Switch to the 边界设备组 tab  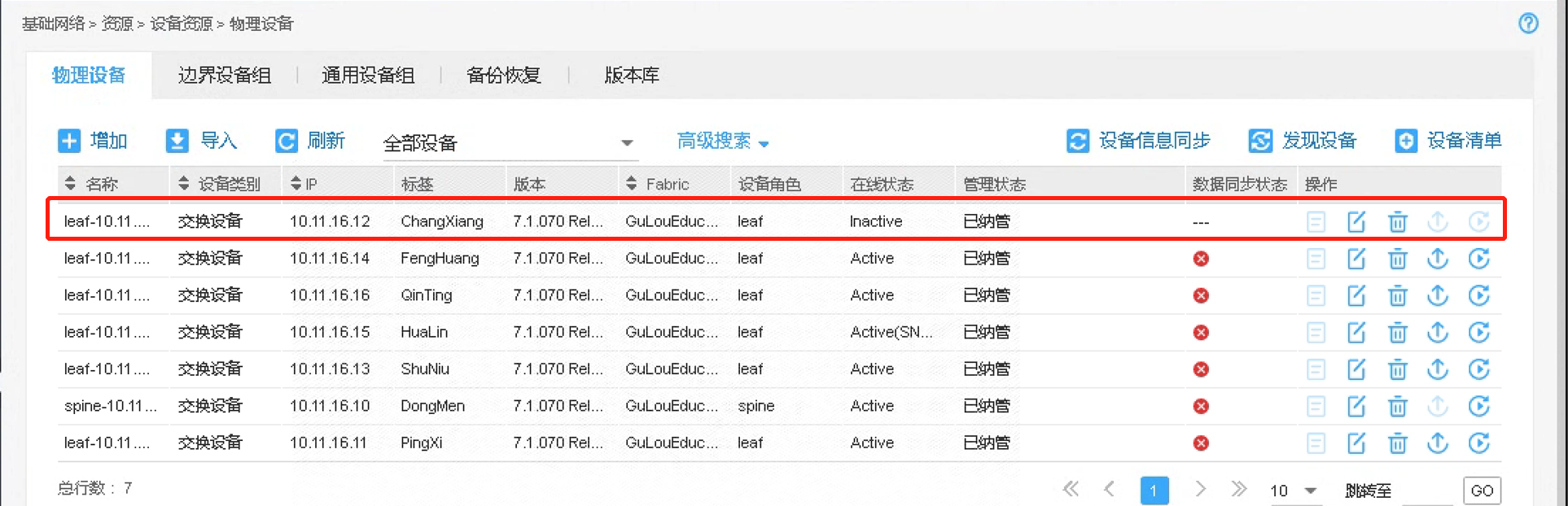[224, 76]
